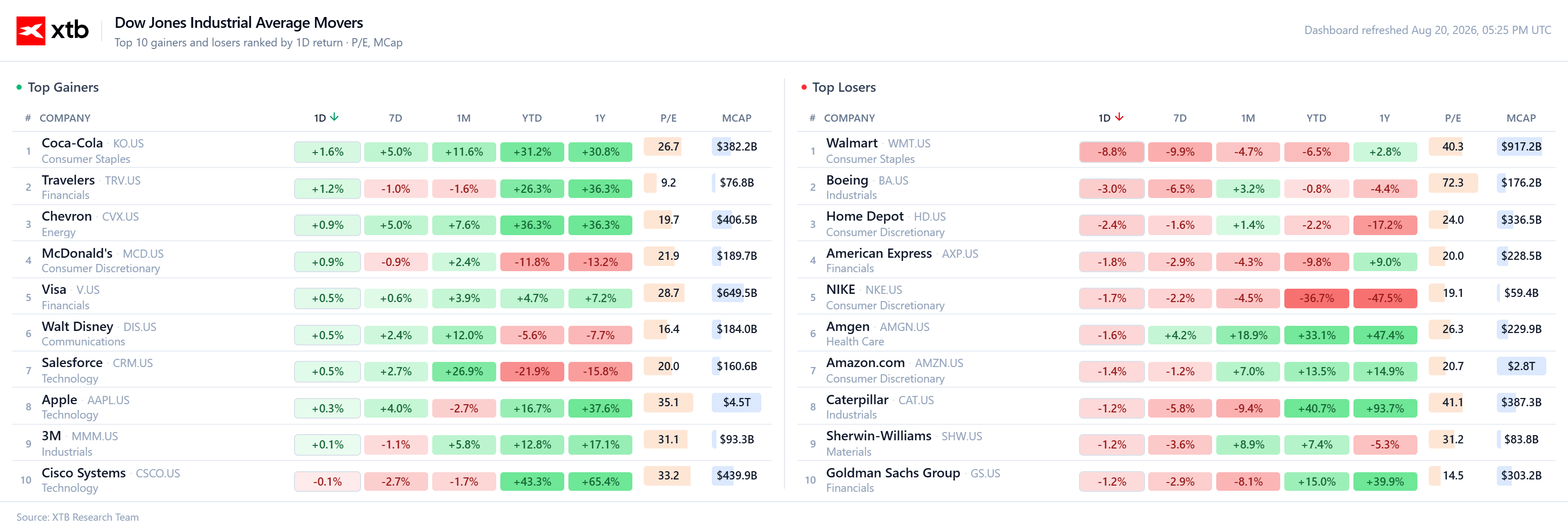Select the Apple AAPL.US row
The width and height of the screenshot is (1568, 531).
(392, 406)
